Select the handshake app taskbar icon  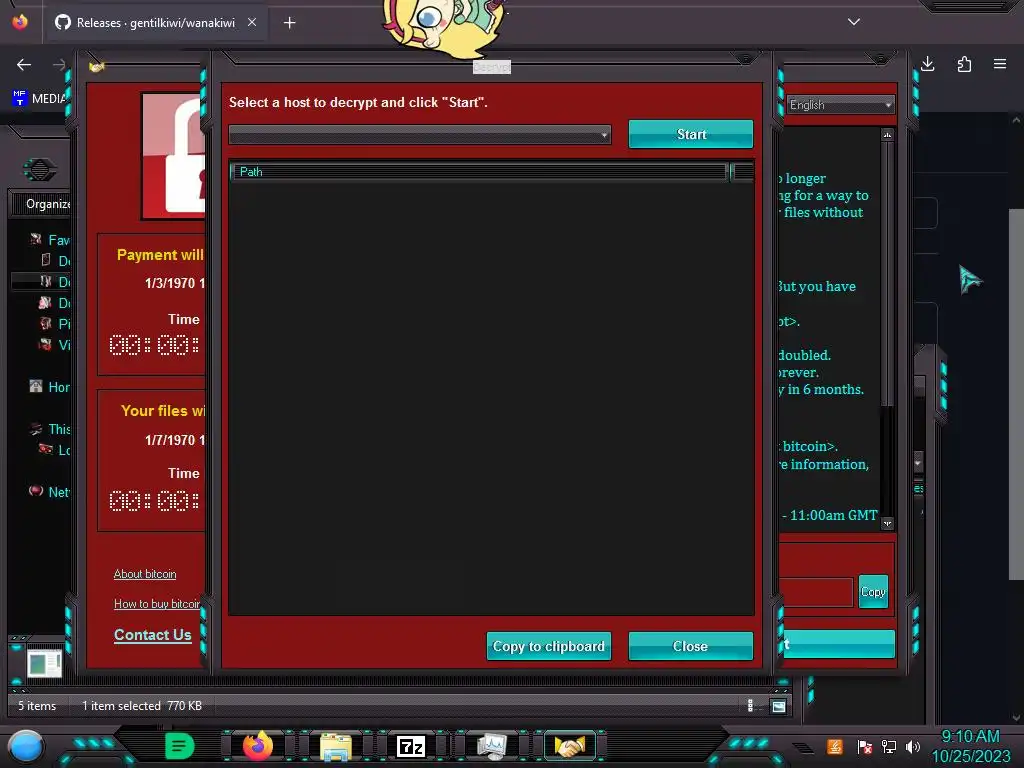569,746
